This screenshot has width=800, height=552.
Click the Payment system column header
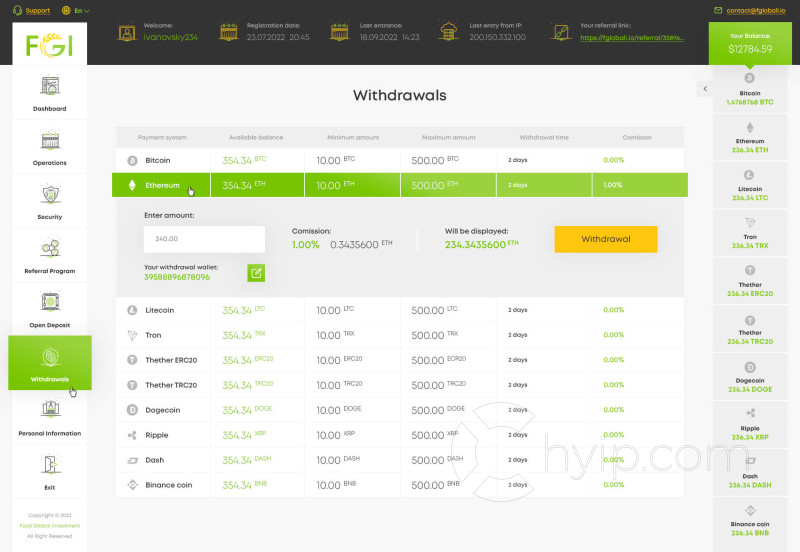pyautogui.click(x=162, y=138)
